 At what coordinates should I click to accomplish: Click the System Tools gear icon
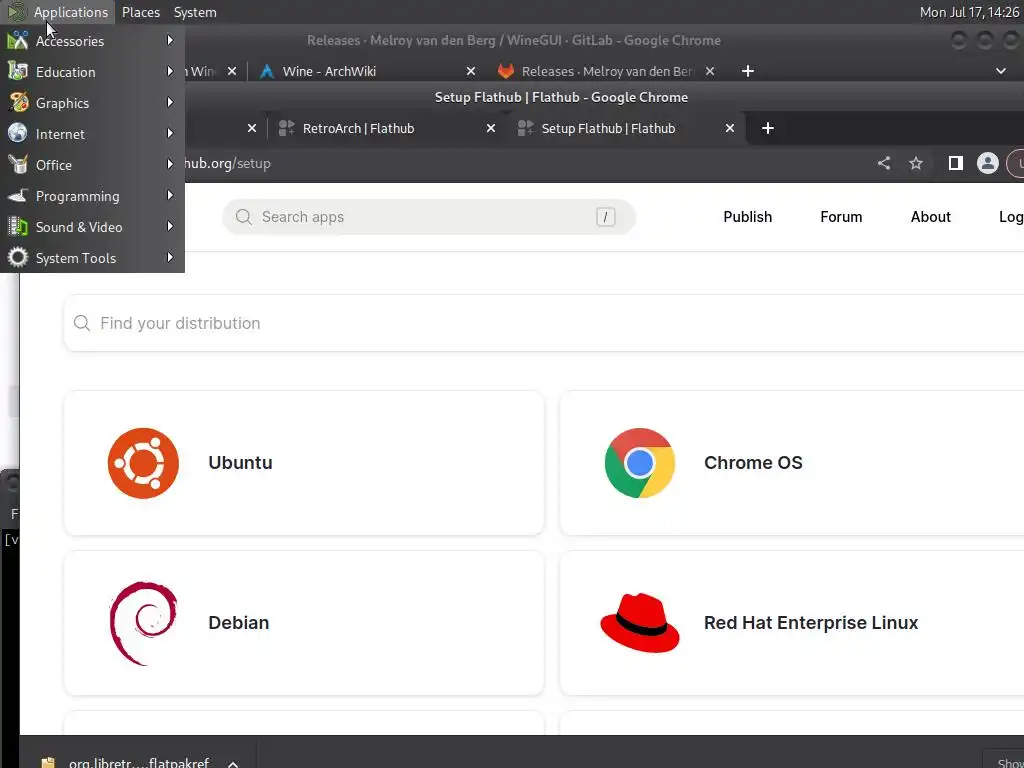pos(18,257)
